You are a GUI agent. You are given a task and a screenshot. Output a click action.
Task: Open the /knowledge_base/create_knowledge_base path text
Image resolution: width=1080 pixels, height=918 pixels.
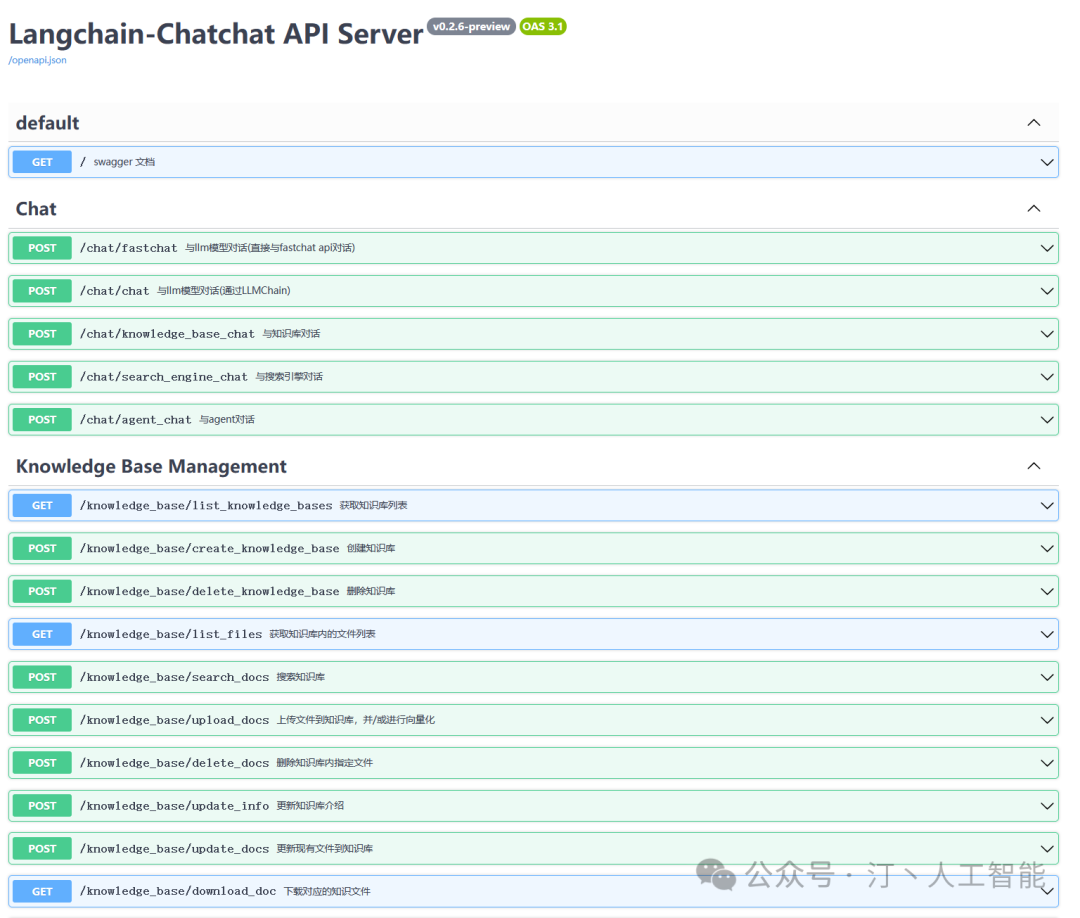click(209, 548)
